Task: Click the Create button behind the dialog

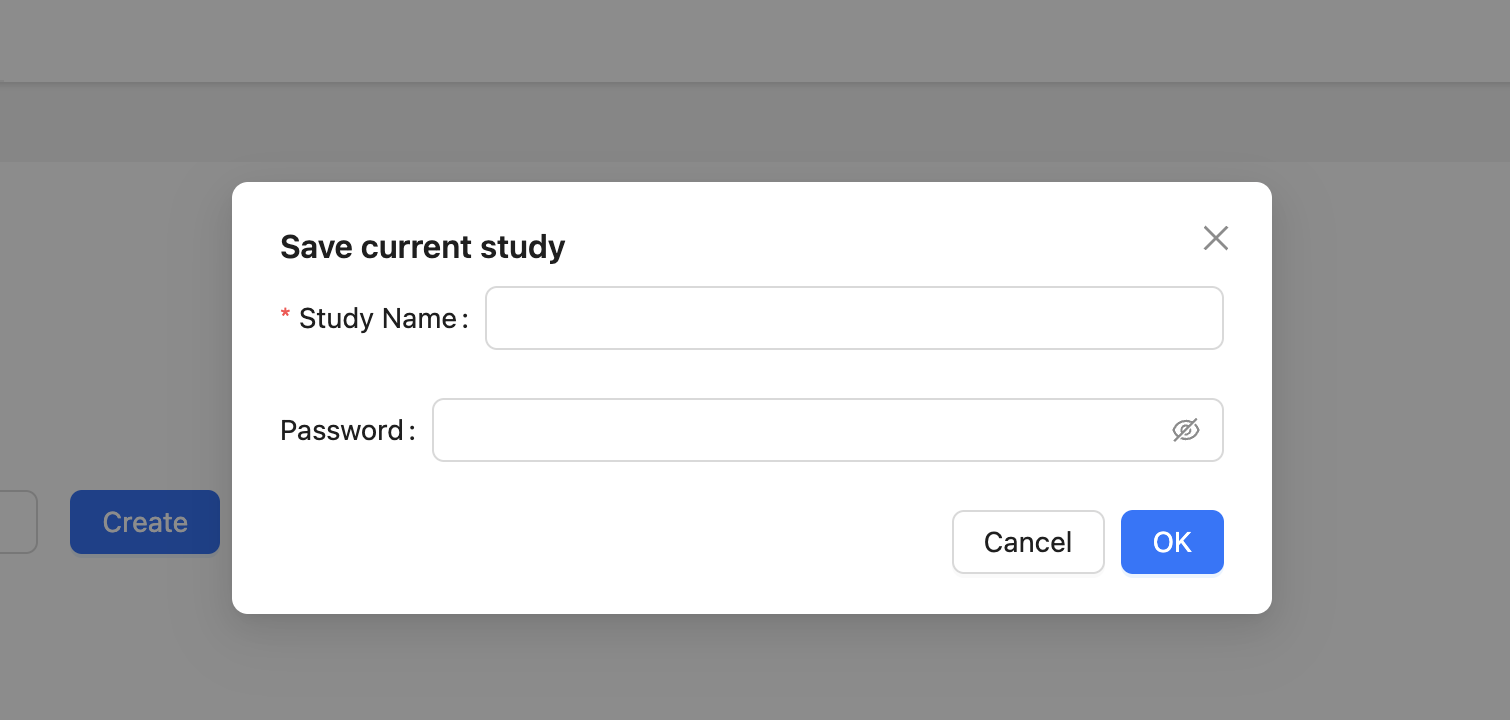Action: click(144, 521)
